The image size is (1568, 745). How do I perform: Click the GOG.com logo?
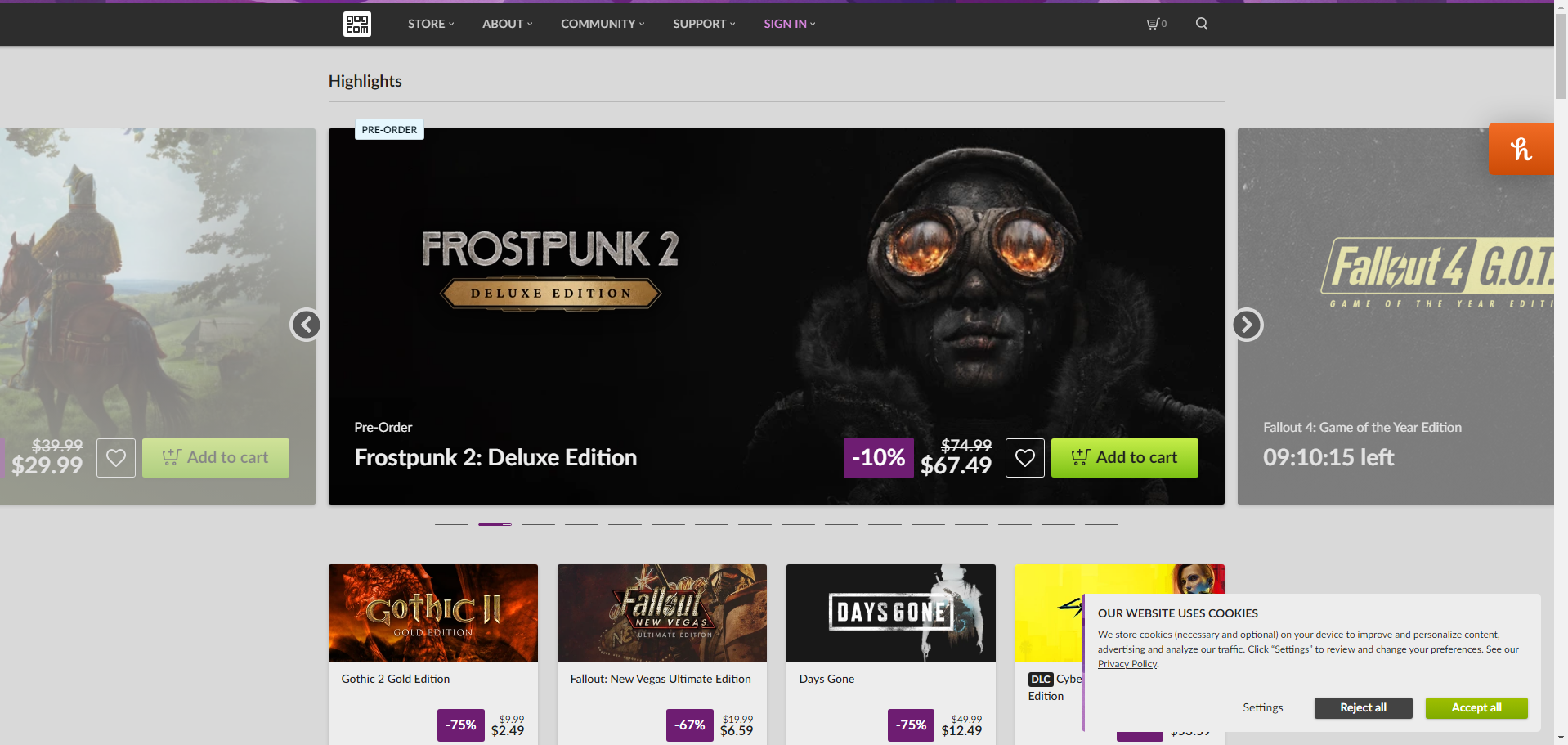(x=356, y=24)
